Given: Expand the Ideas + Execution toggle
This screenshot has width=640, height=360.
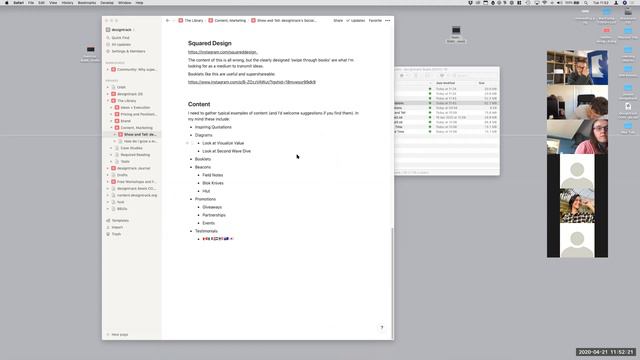Looking at the screenshot, I should (x=111, y=108).
